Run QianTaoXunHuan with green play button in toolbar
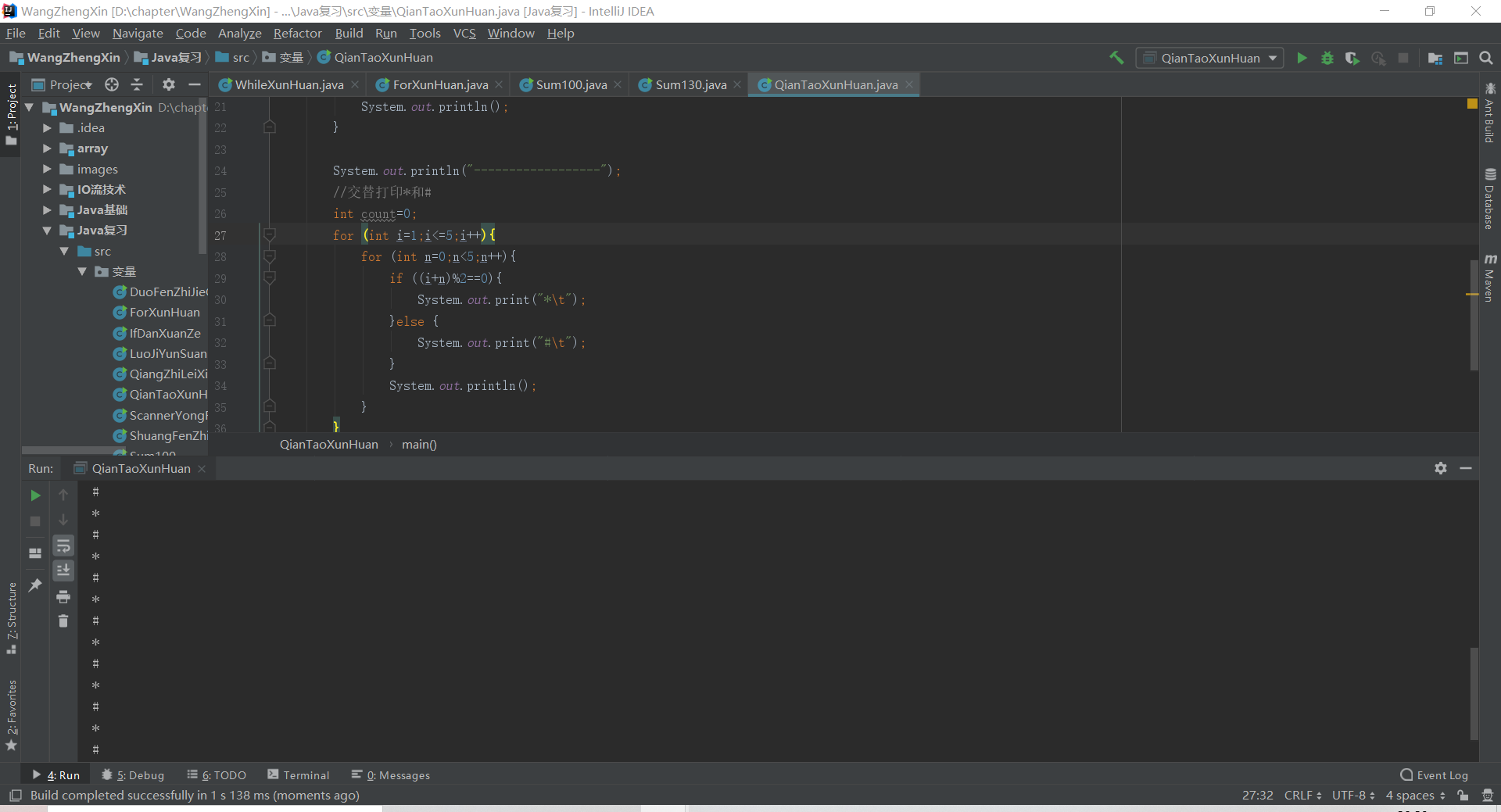The height and width of the screenshot is (812, 1501). click(1302, 58)
